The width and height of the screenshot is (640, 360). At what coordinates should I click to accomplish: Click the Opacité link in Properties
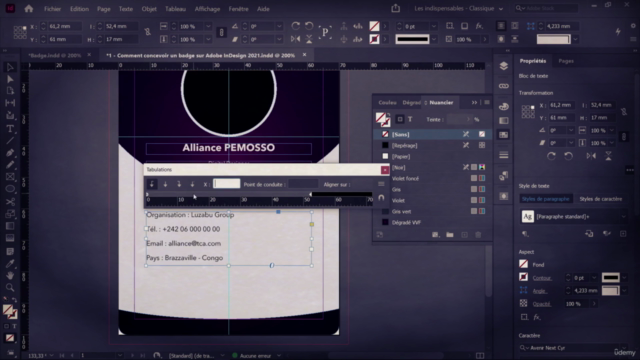542,304
